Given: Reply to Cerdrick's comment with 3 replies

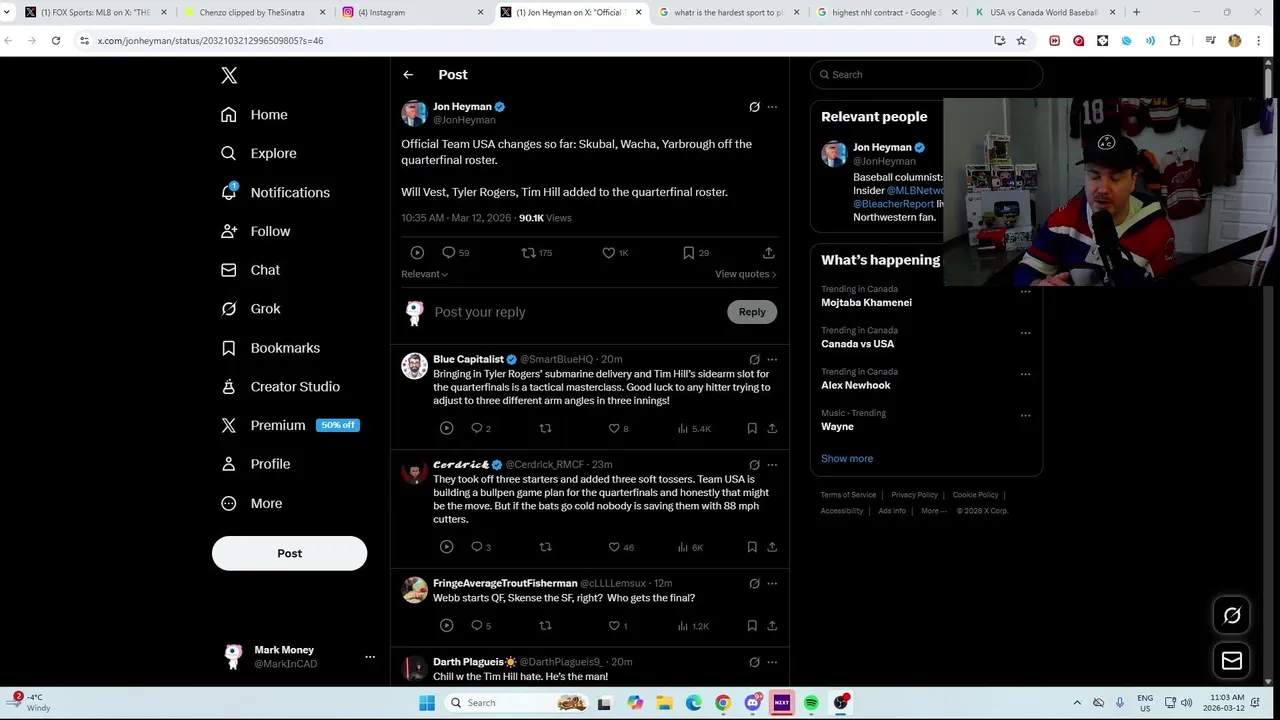Looking at the screenshot, I should [x=481, y=547].
